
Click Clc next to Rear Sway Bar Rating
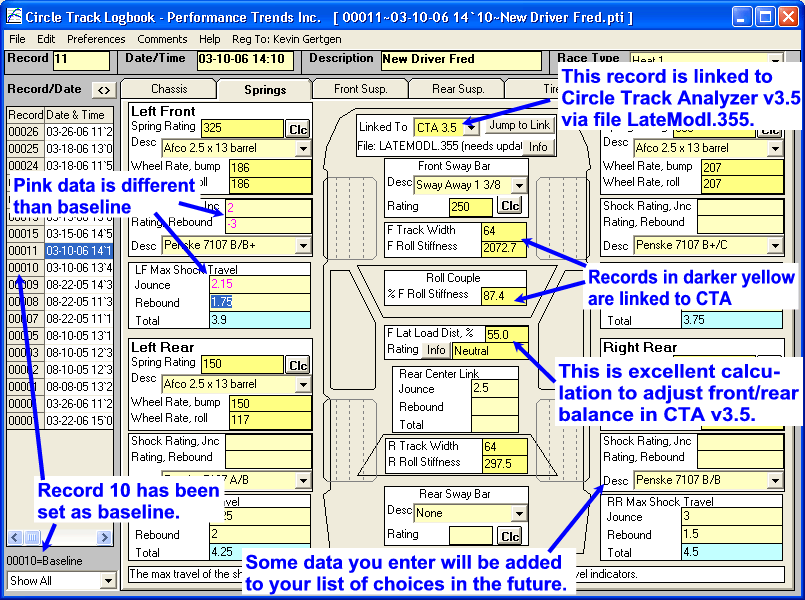coord(509,536)
